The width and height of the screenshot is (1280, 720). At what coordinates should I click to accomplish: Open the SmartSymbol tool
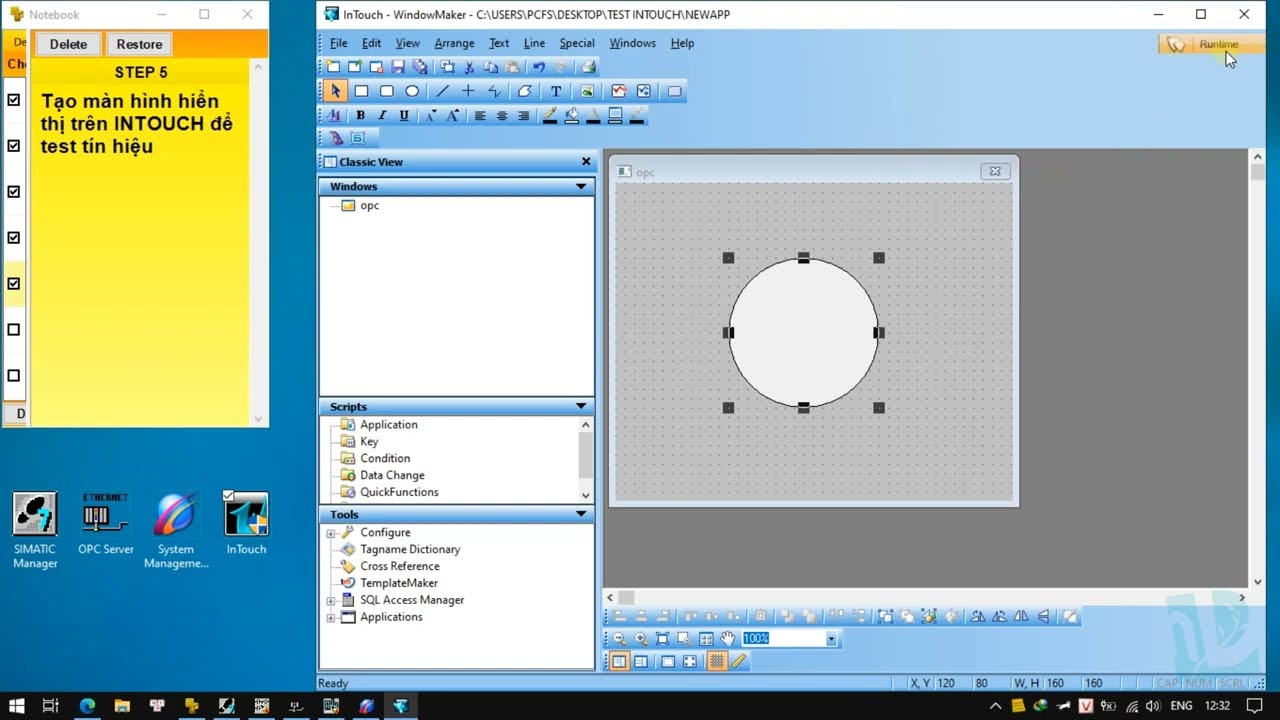[x=358, y=138]
